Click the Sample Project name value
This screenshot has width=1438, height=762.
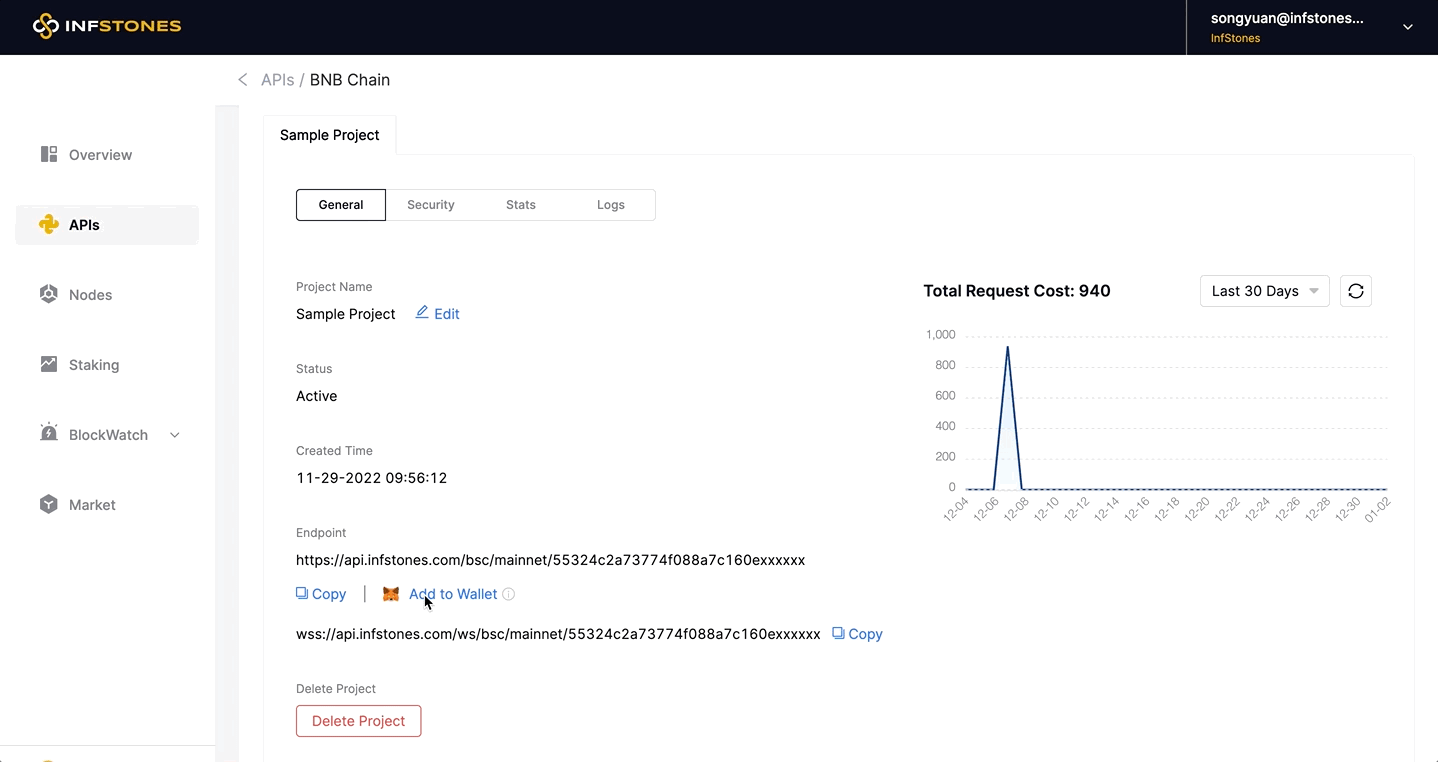click(346, 314)
